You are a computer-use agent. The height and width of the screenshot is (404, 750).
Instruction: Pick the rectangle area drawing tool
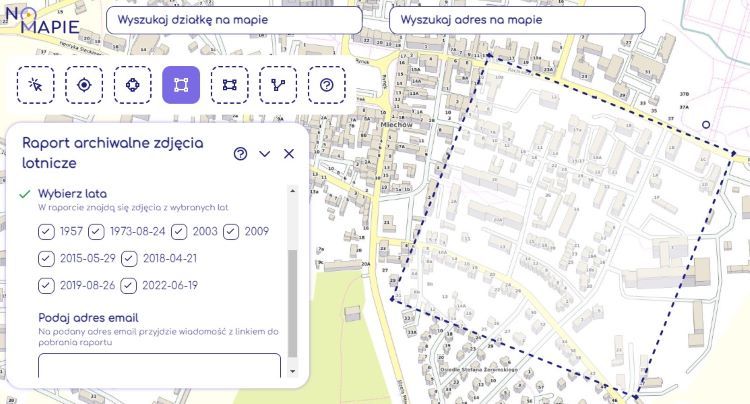click(x=230, y=85)
